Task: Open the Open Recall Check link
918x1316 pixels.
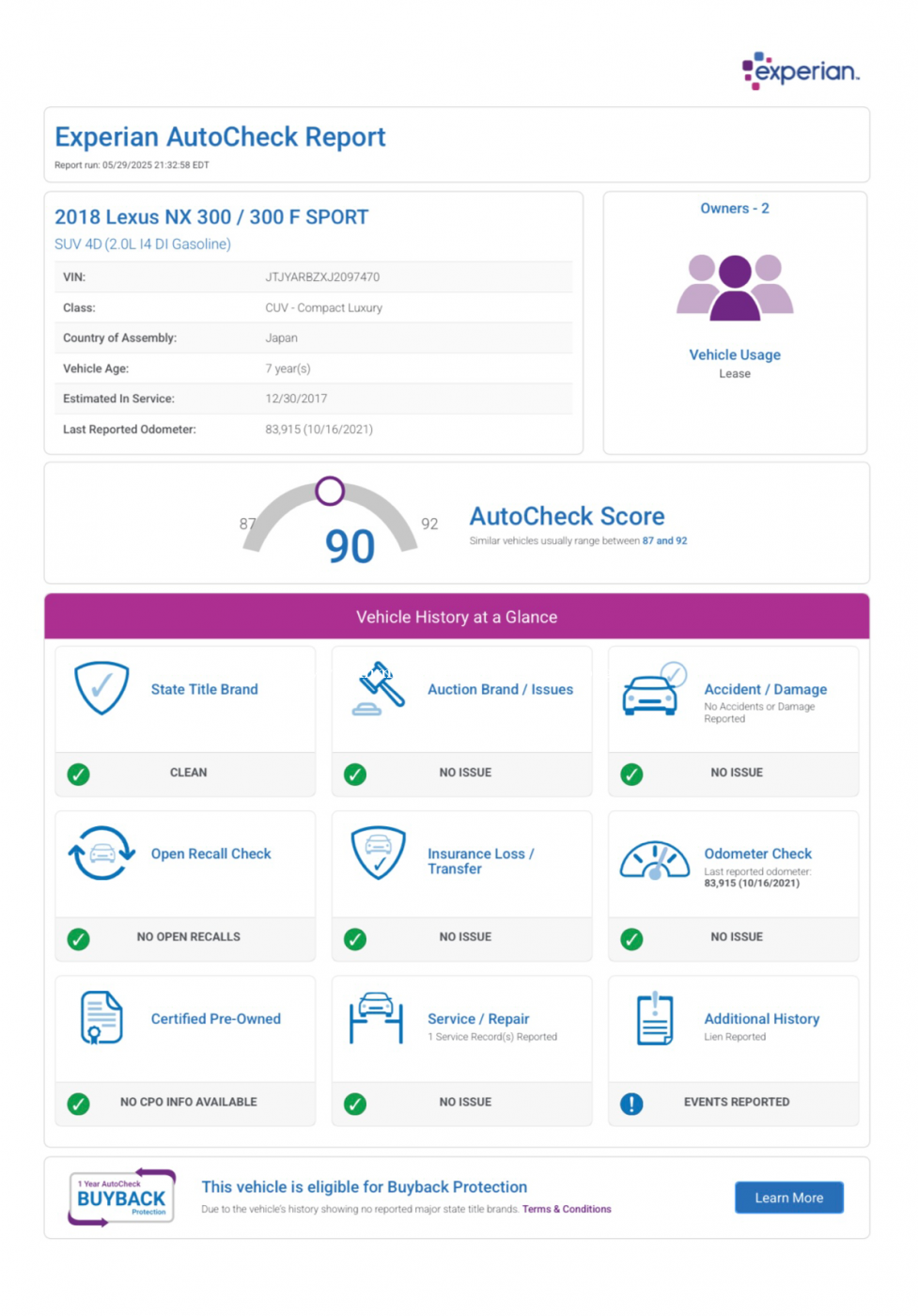Action: tap(211, 854)
